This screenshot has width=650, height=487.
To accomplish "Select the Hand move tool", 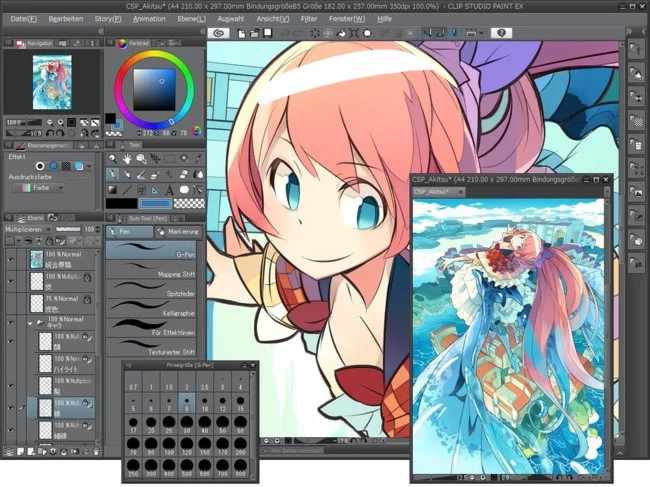I will pos(127,158).
